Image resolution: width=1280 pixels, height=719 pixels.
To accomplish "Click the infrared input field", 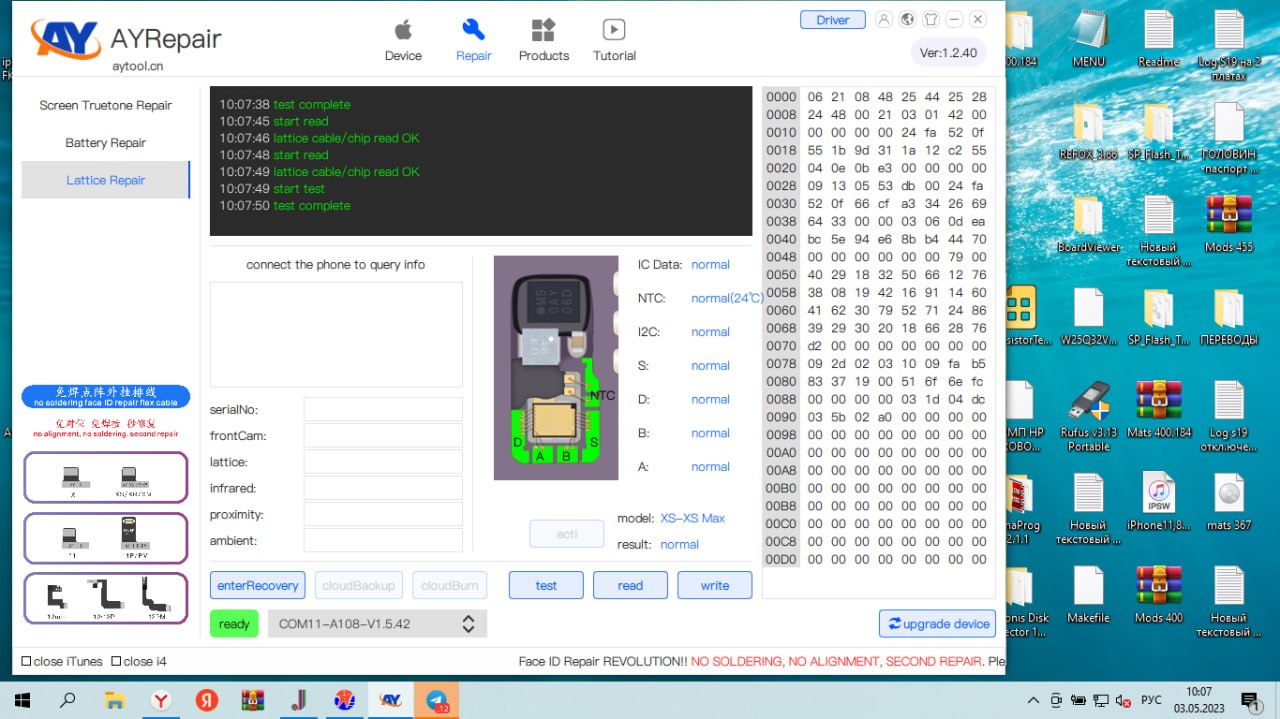I will (383, 488).
